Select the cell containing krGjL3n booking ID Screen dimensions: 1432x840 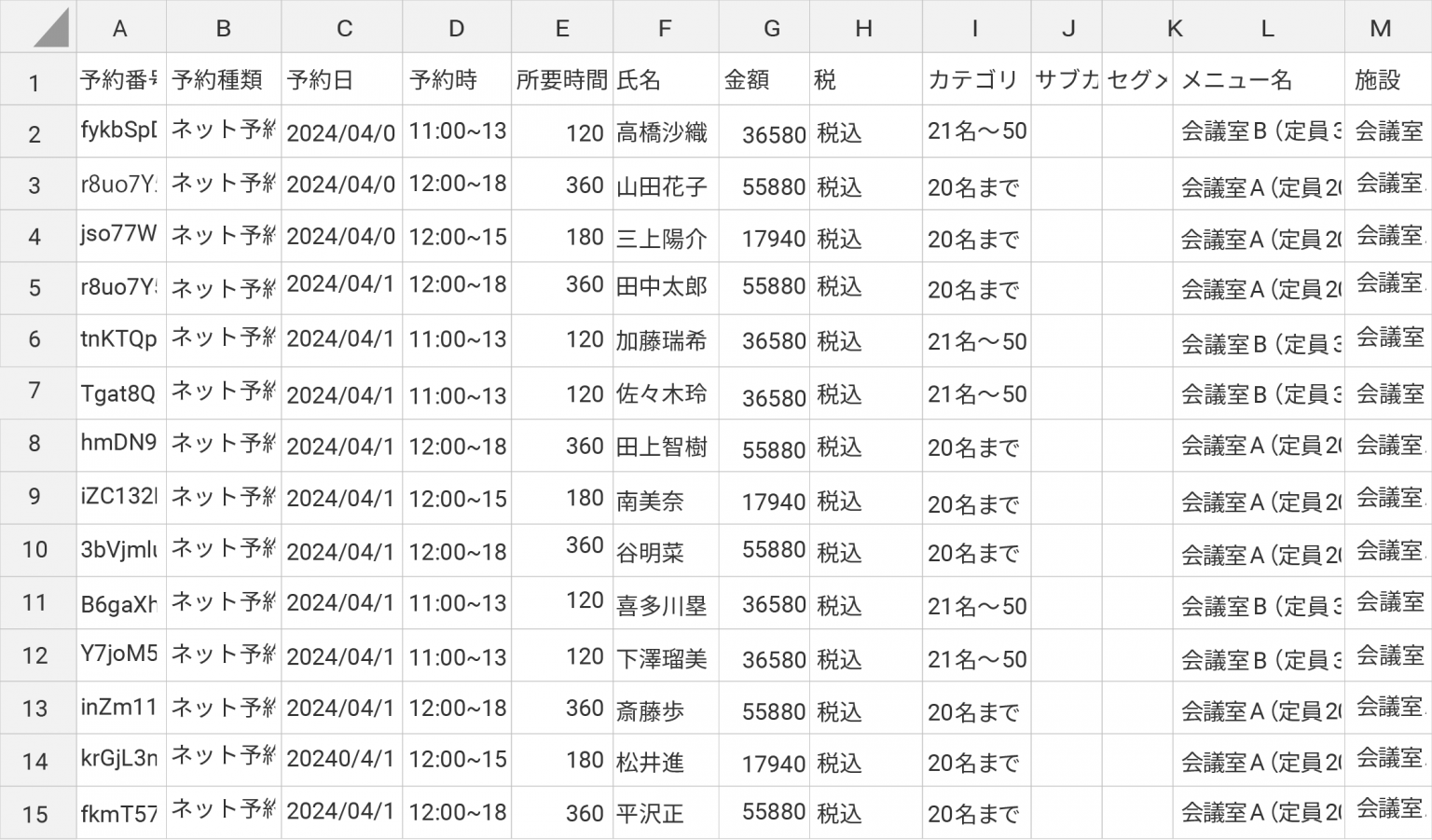121,761
